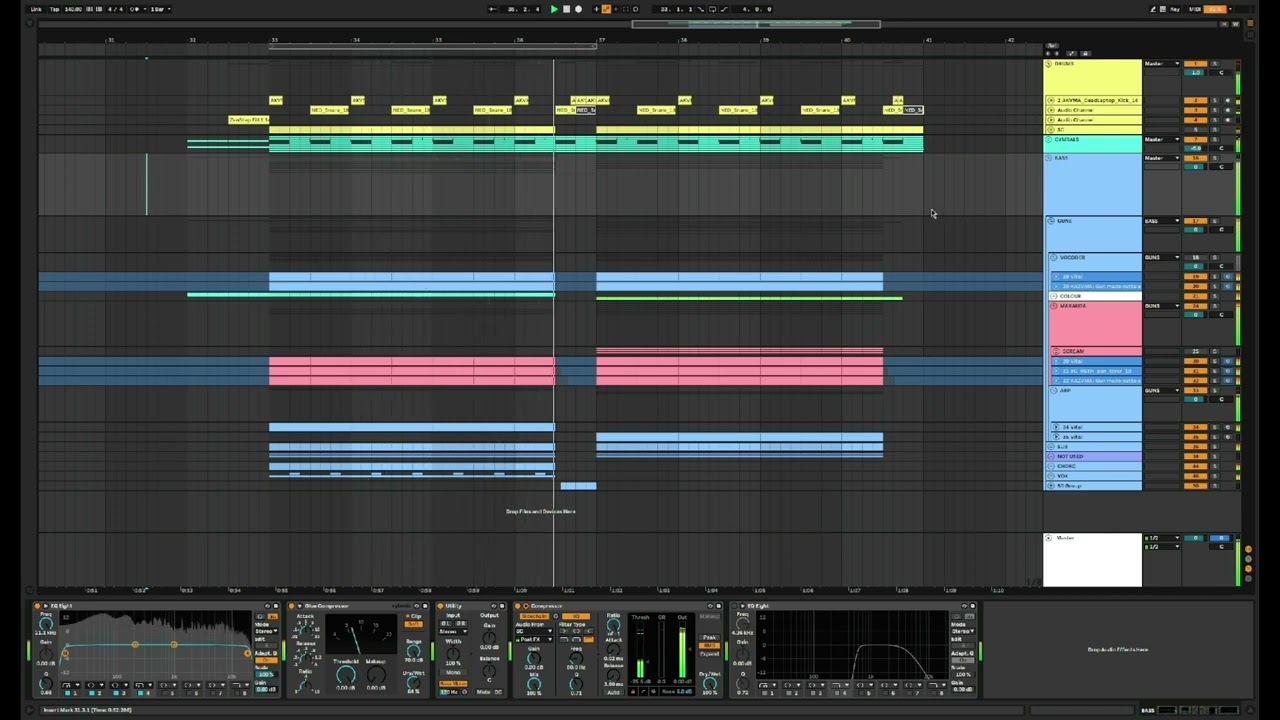Toggle the first EQ Eight device power button
This screenshot has height=720, width=1280.
(38, 606)
